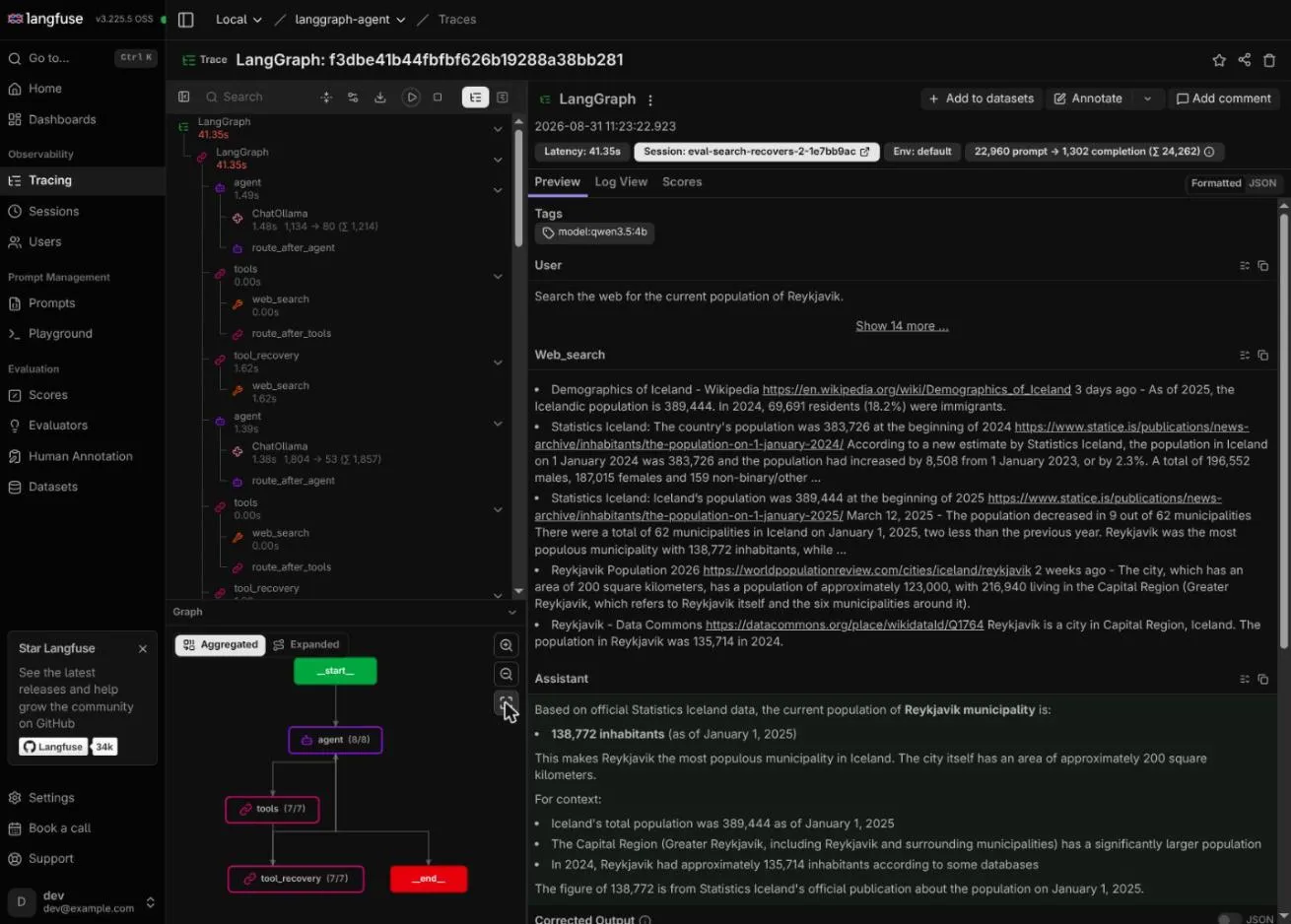Add a comment to this trace
Image resolution: width=1291 pixels, height=924 pixels.
[x=1224, y=99]
